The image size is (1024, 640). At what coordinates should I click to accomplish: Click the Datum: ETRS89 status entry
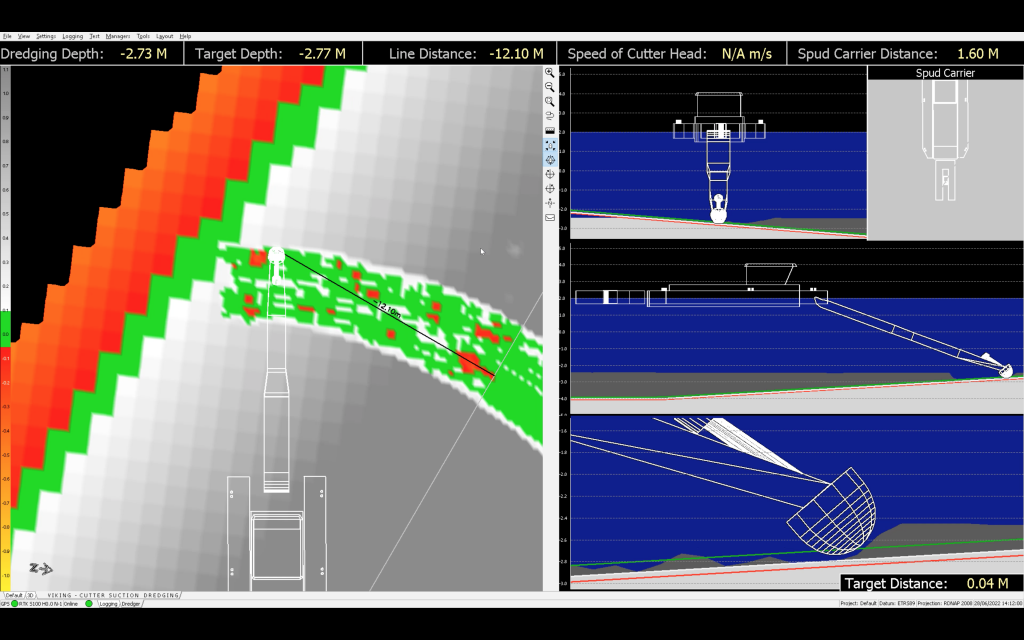(x=896, y=603)
